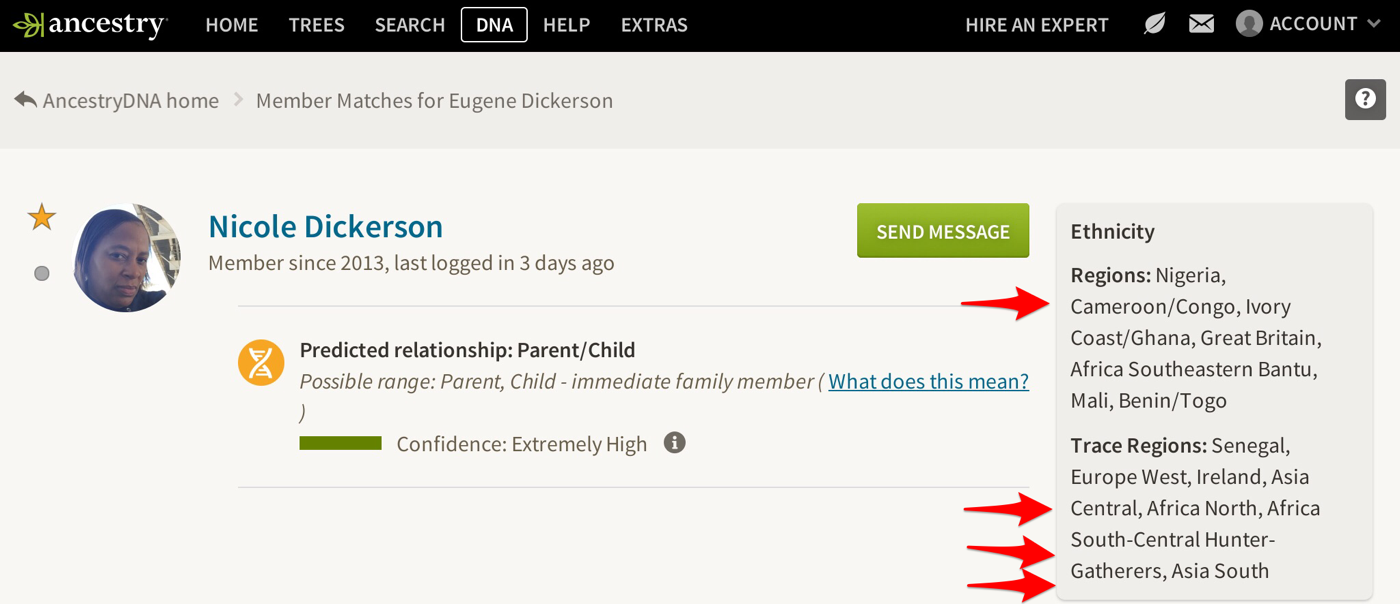The image size is (1400, 604).
Task: Click the account avatar icon
Action: tap(1249, 24)
